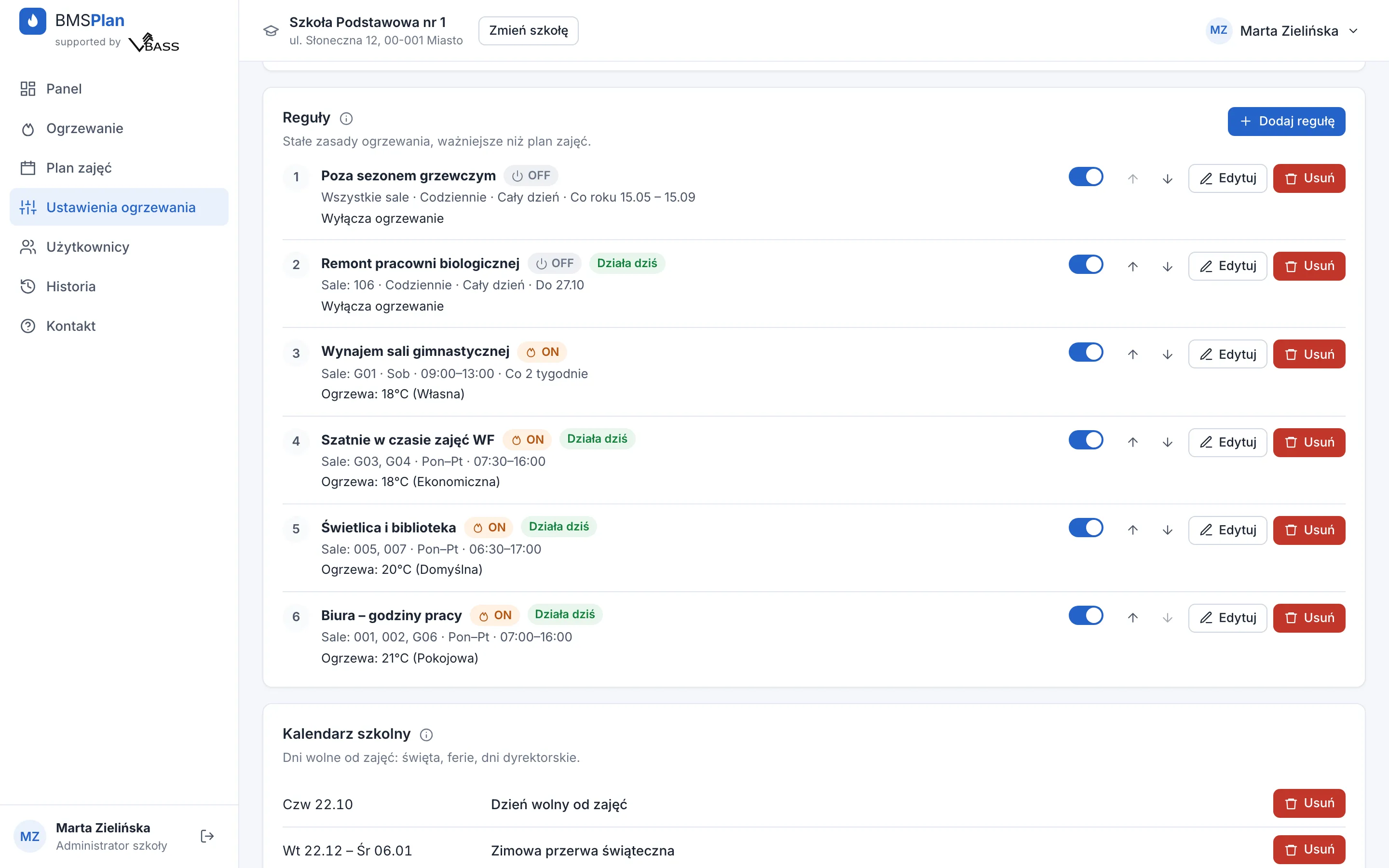Screen dimensions: 1389x868
Task: Move rule Wynajem sali gimnastycznej up
Action: [1132, 354]
